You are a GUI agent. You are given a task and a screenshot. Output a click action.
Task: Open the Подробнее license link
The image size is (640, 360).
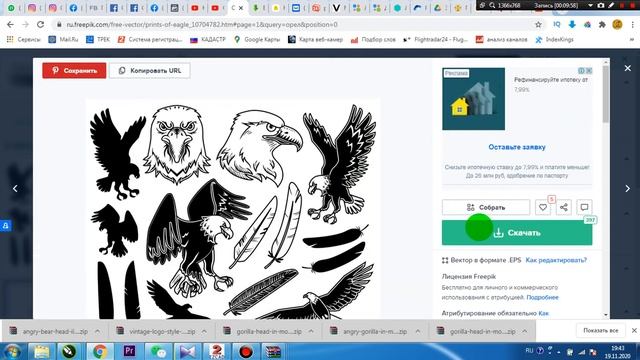click(x=542, y=297)
